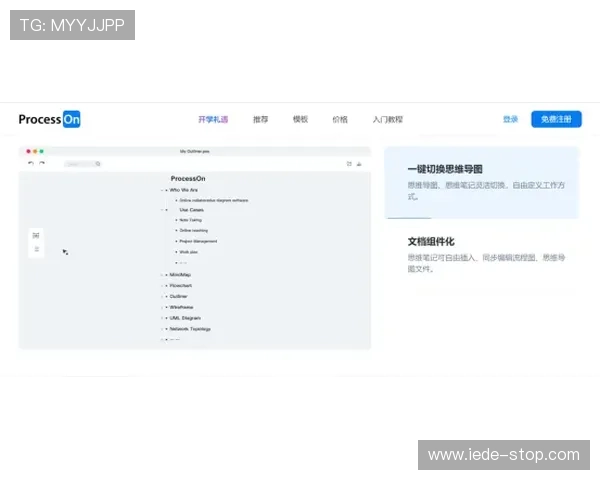Select the Project Management row
This screenshot has width=600, height=480.
coord(198,241)
